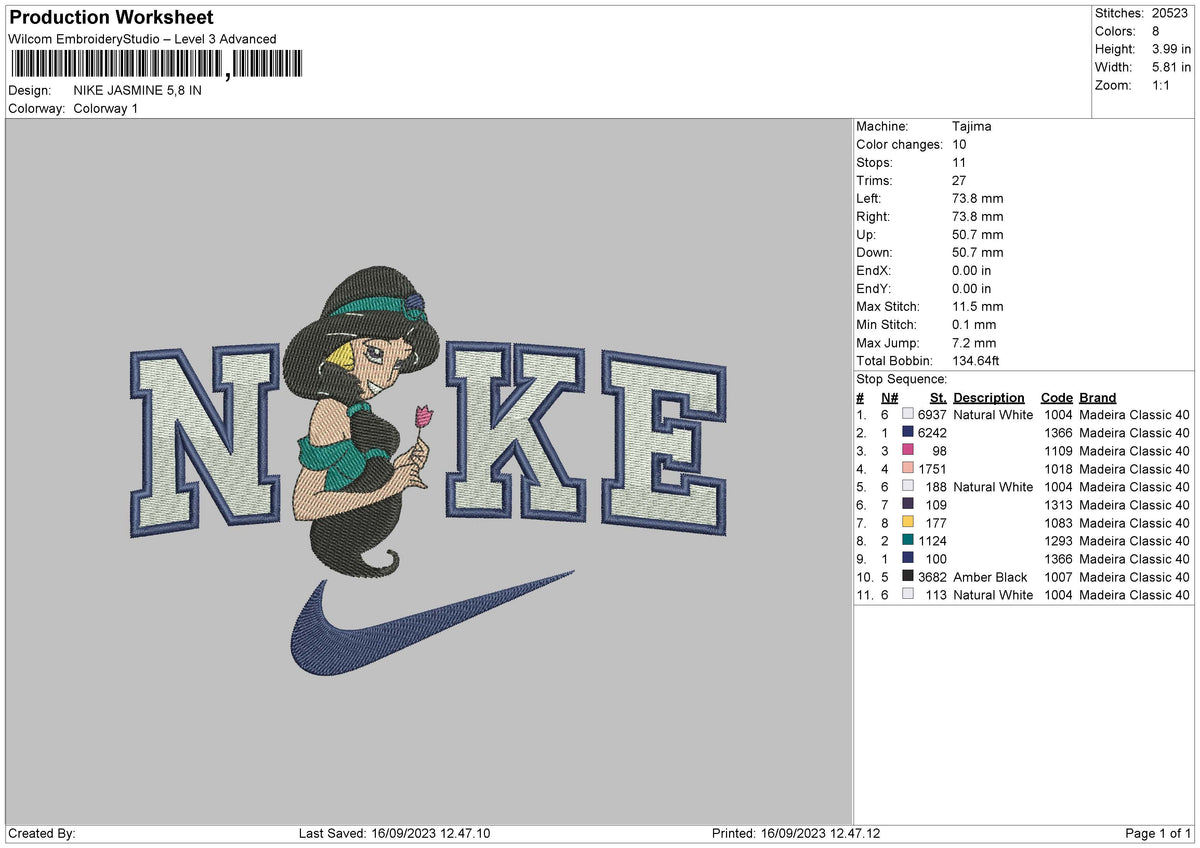Click the white swatch in stop row 1

(908, 415)
